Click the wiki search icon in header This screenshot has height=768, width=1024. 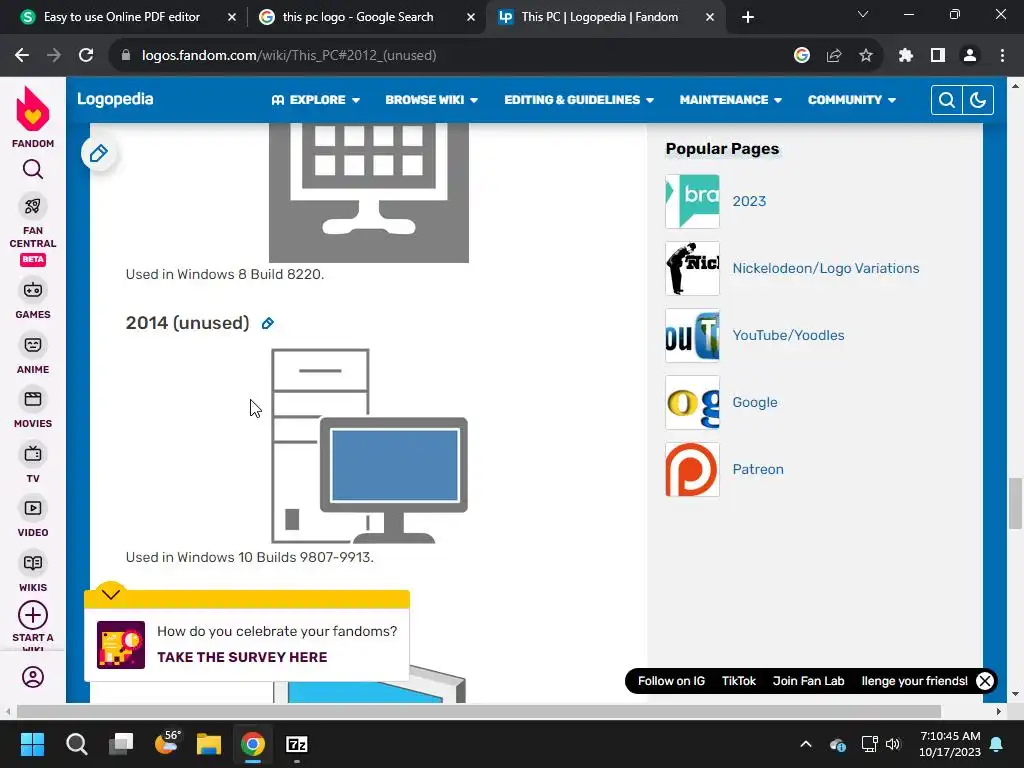(x=946, y=100)
